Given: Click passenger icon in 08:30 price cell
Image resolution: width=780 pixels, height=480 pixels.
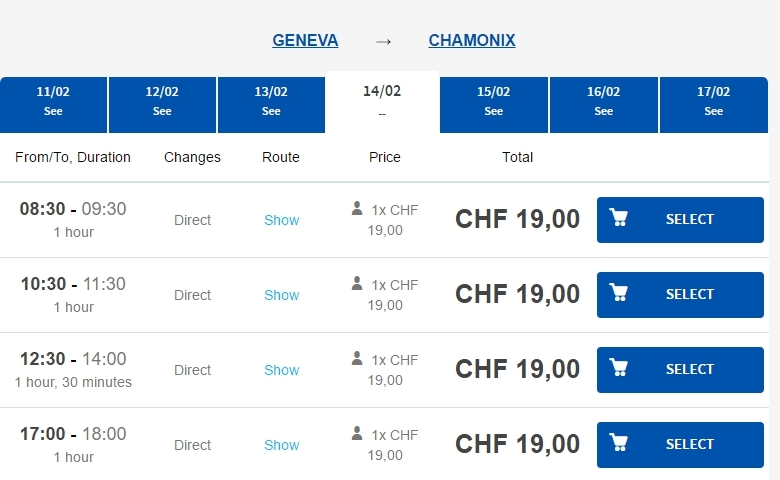Looking at the screenshot, I should (357, 208).
